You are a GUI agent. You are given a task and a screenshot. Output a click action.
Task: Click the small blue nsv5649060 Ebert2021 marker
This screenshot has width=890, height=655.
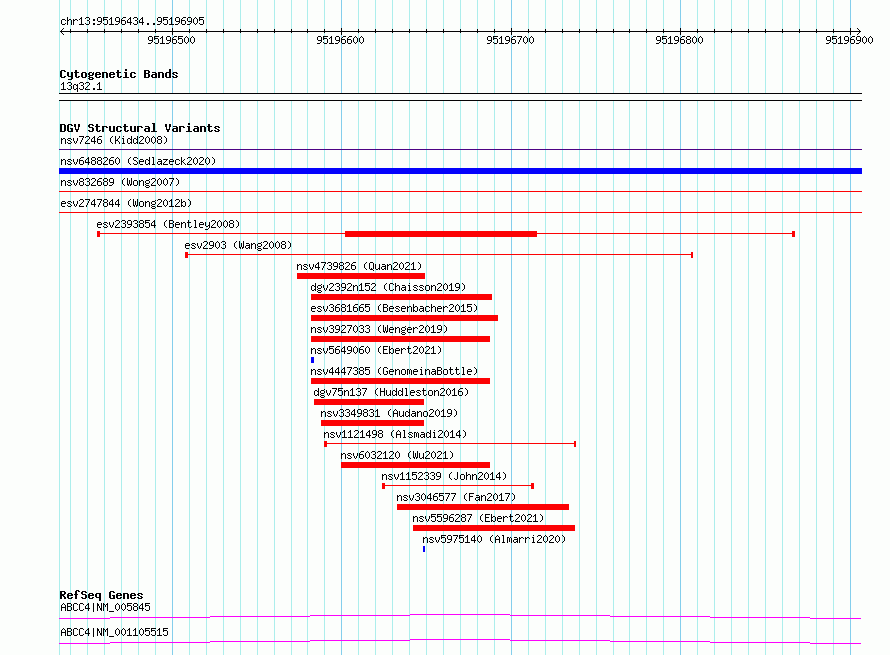tap(312, 360)
